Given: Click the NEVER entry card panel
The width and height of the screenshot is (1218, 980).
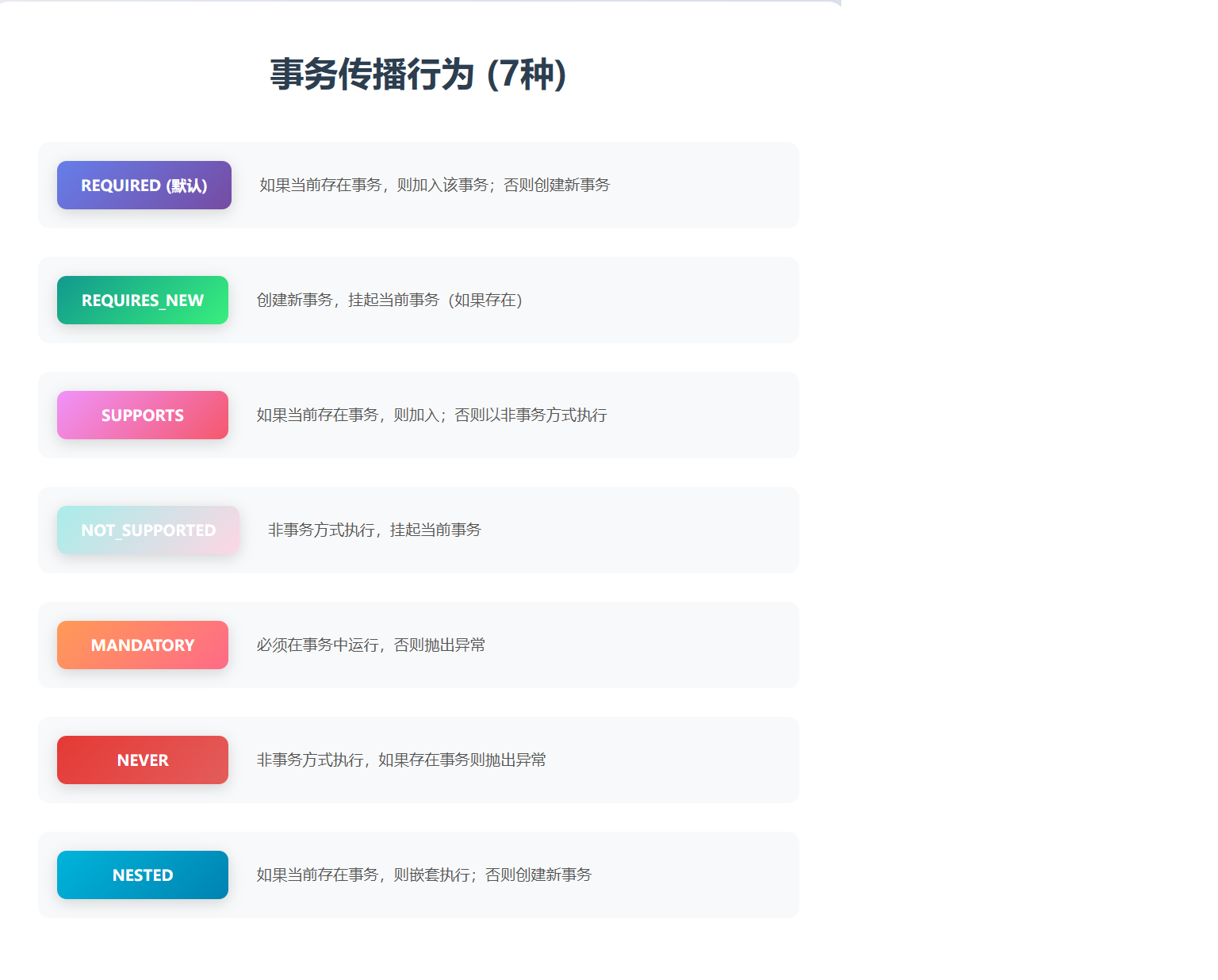Looking at the screenshot, I should [x=674, y=760].
